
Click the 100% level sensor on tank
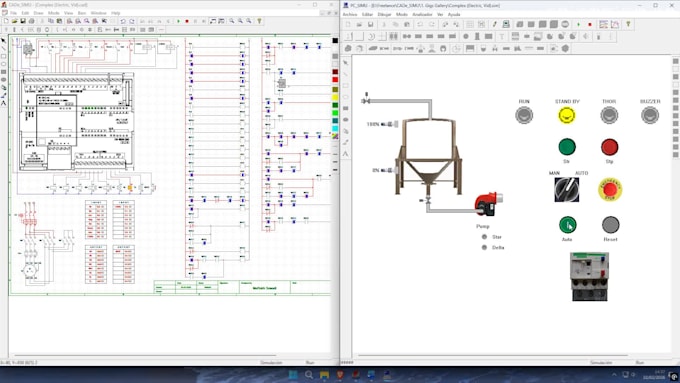[389, 124]
